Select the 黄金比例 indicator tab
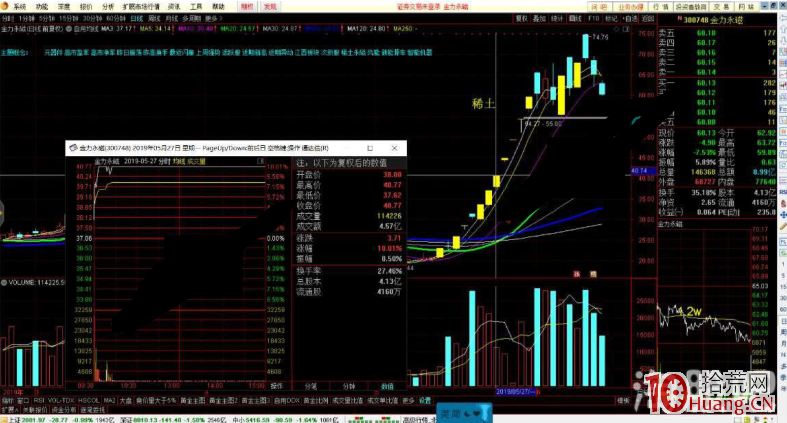The width and height of the screenshot is (787, 423). [x=316, y=400]
